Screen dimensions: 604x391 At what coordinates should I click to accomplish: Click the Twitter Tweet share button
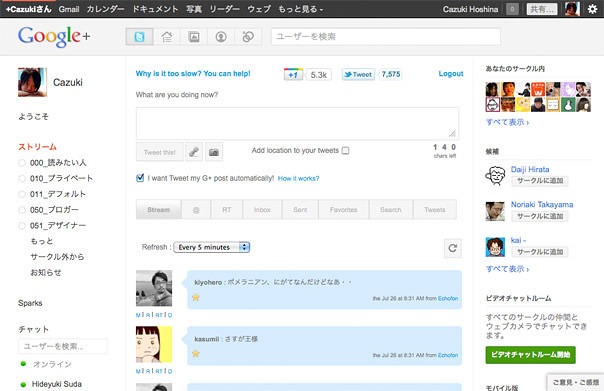[x=358, y=74]
